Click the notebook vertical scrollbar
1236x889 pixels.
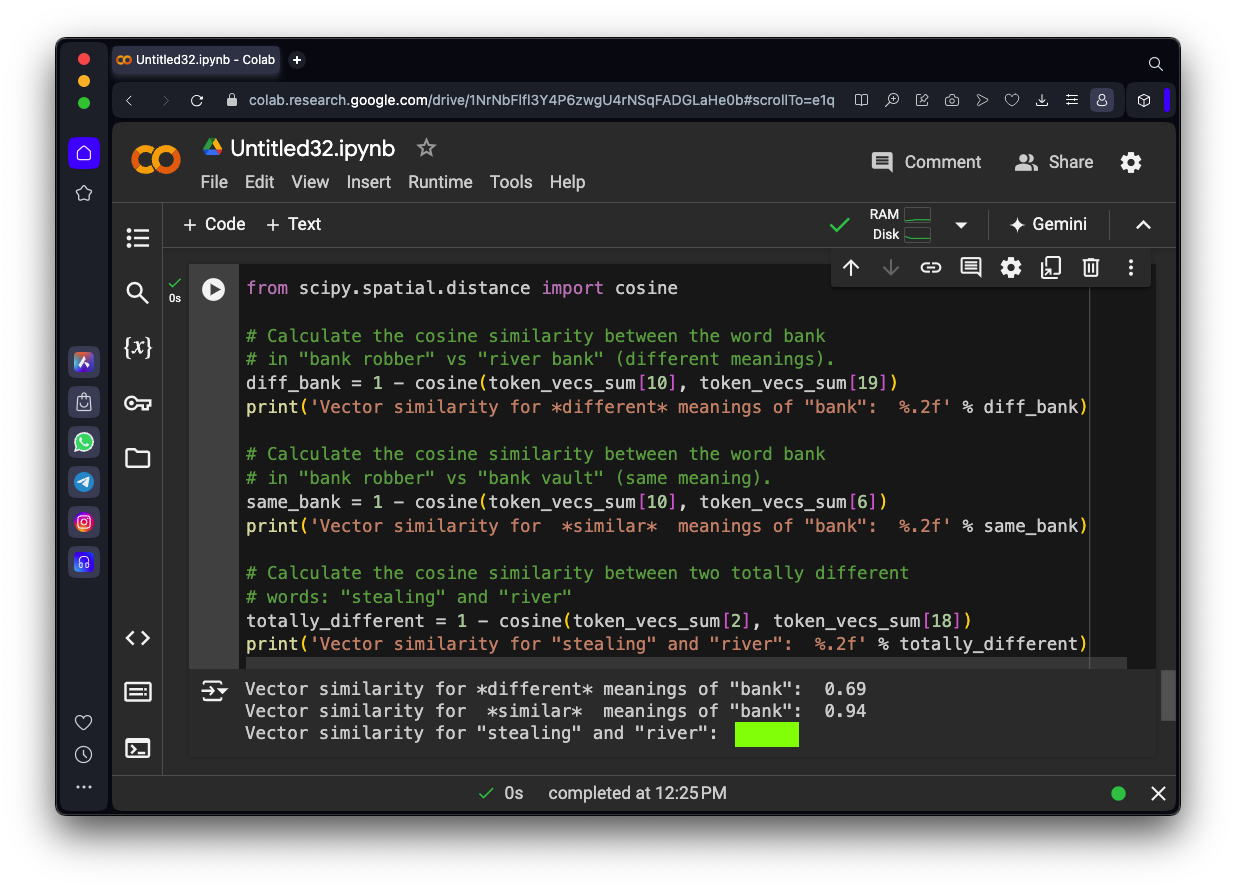point(1167,695)
